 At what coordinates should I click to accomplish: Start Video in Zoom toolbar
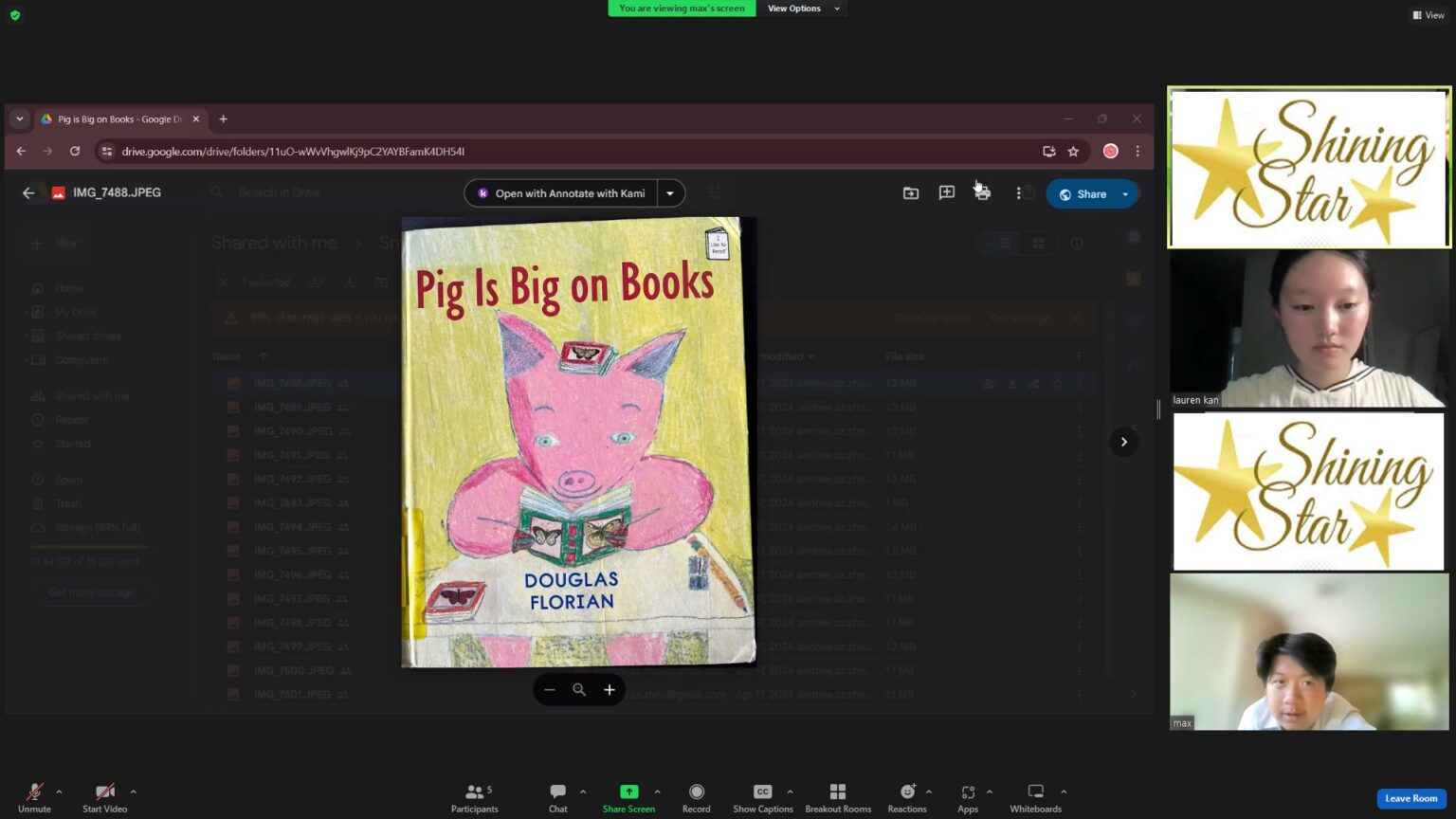[104, 797]
